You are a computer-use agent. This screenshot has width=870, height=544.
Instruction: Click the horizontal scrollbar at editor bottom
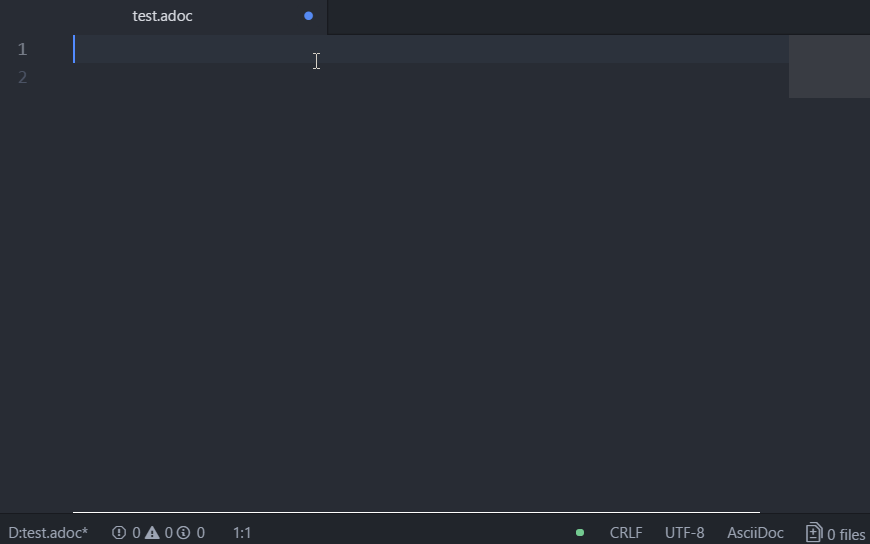pos(416,512)
